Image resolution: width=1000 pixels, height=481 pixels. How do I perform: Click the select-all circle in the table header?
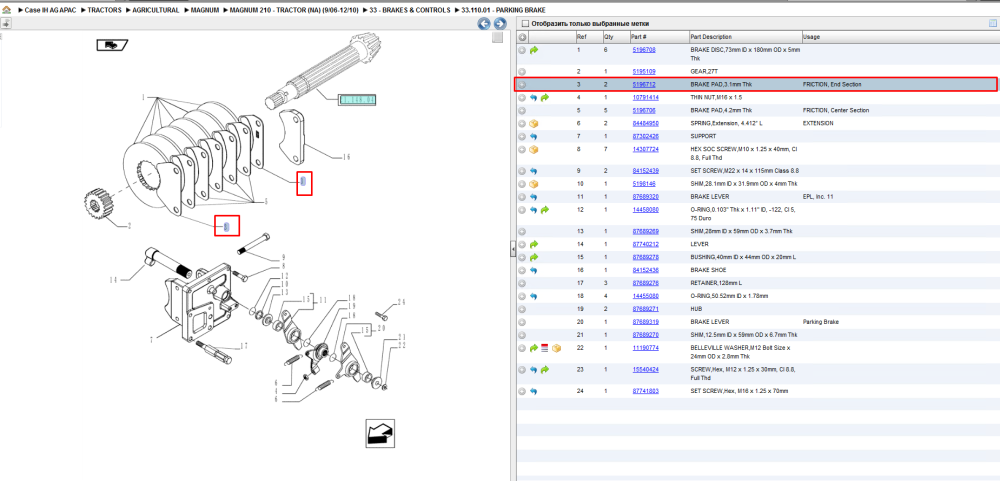point(522,37)
